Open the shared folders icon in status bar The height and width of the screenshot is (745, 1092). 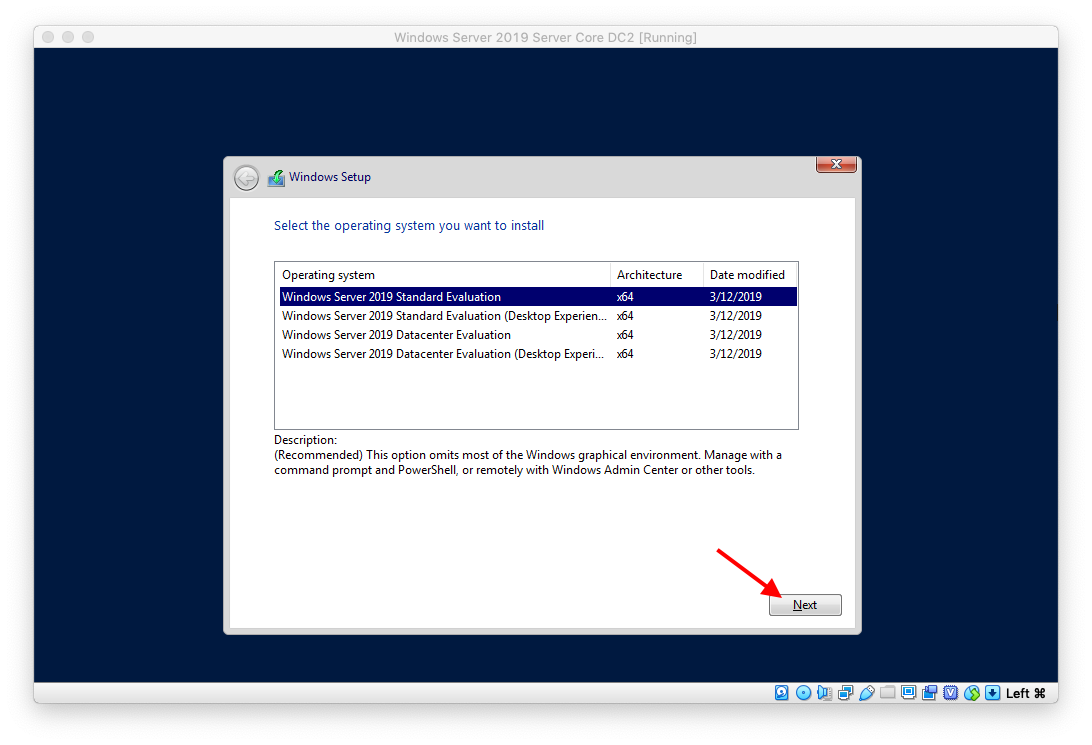click(x=887, y=693)
